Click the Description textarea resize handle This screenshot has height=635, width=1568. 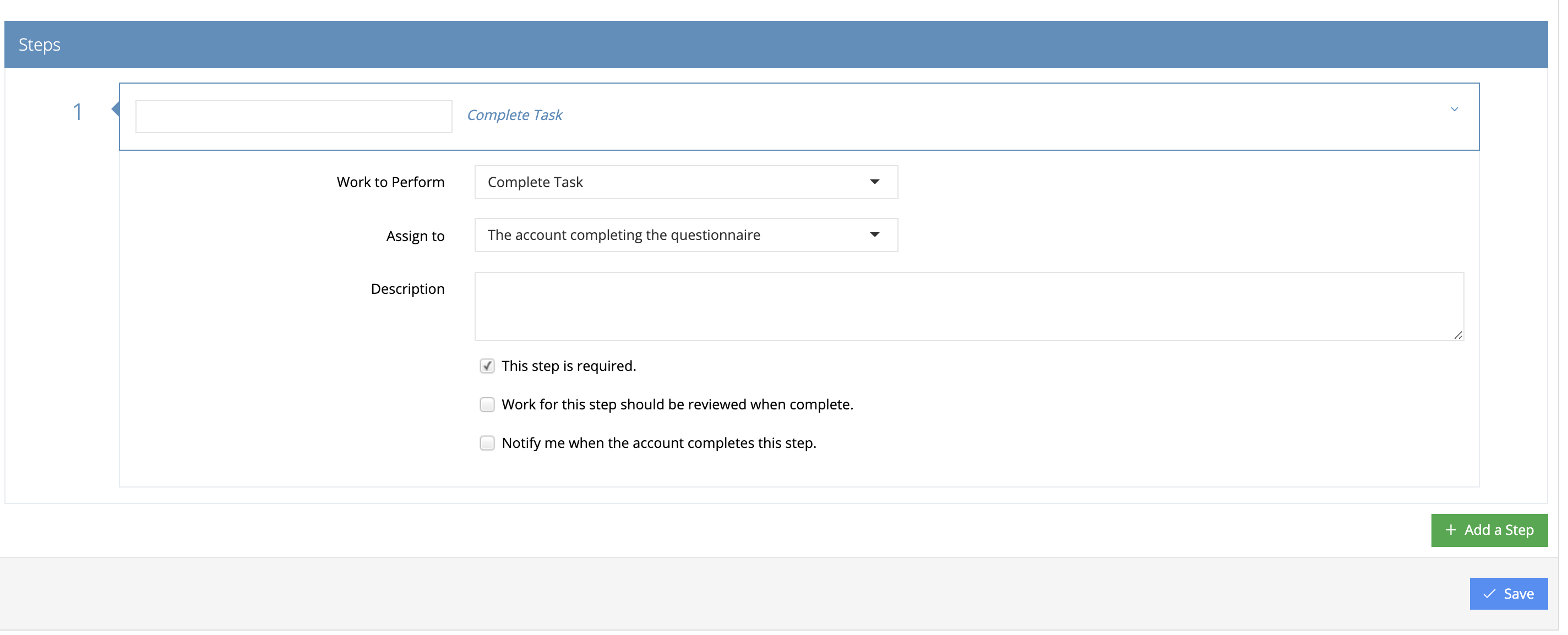1458,334
